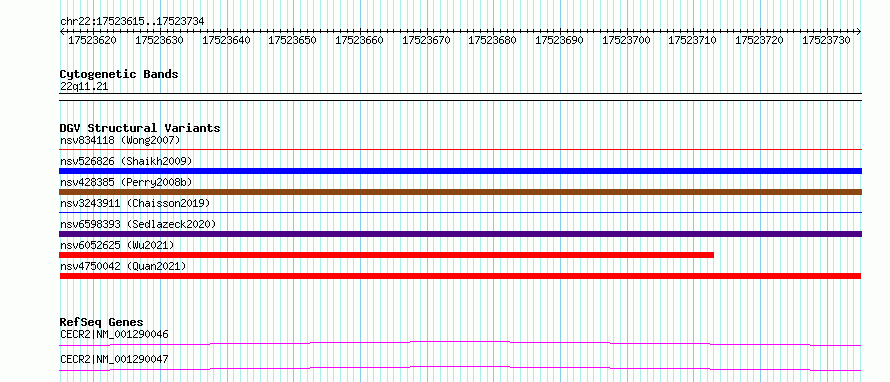The width and height of the screenshot is (890, 382).
Task: Select the shorter red nsv6052625 Wu2021 bar
Action: (387, 255)
